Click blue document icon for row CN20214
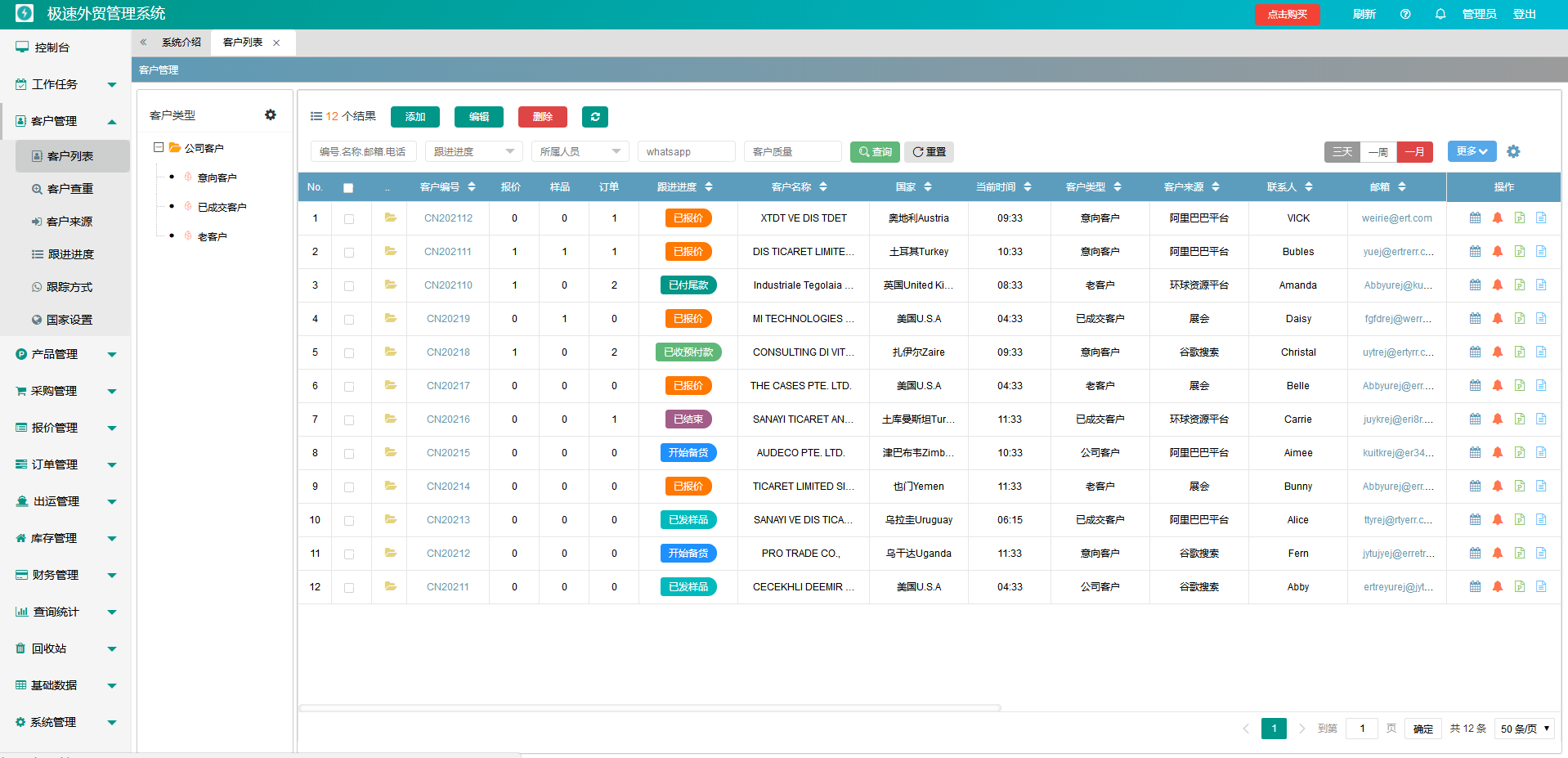Viewport: 1568px width, 758px height. [x=1541, y=486]
